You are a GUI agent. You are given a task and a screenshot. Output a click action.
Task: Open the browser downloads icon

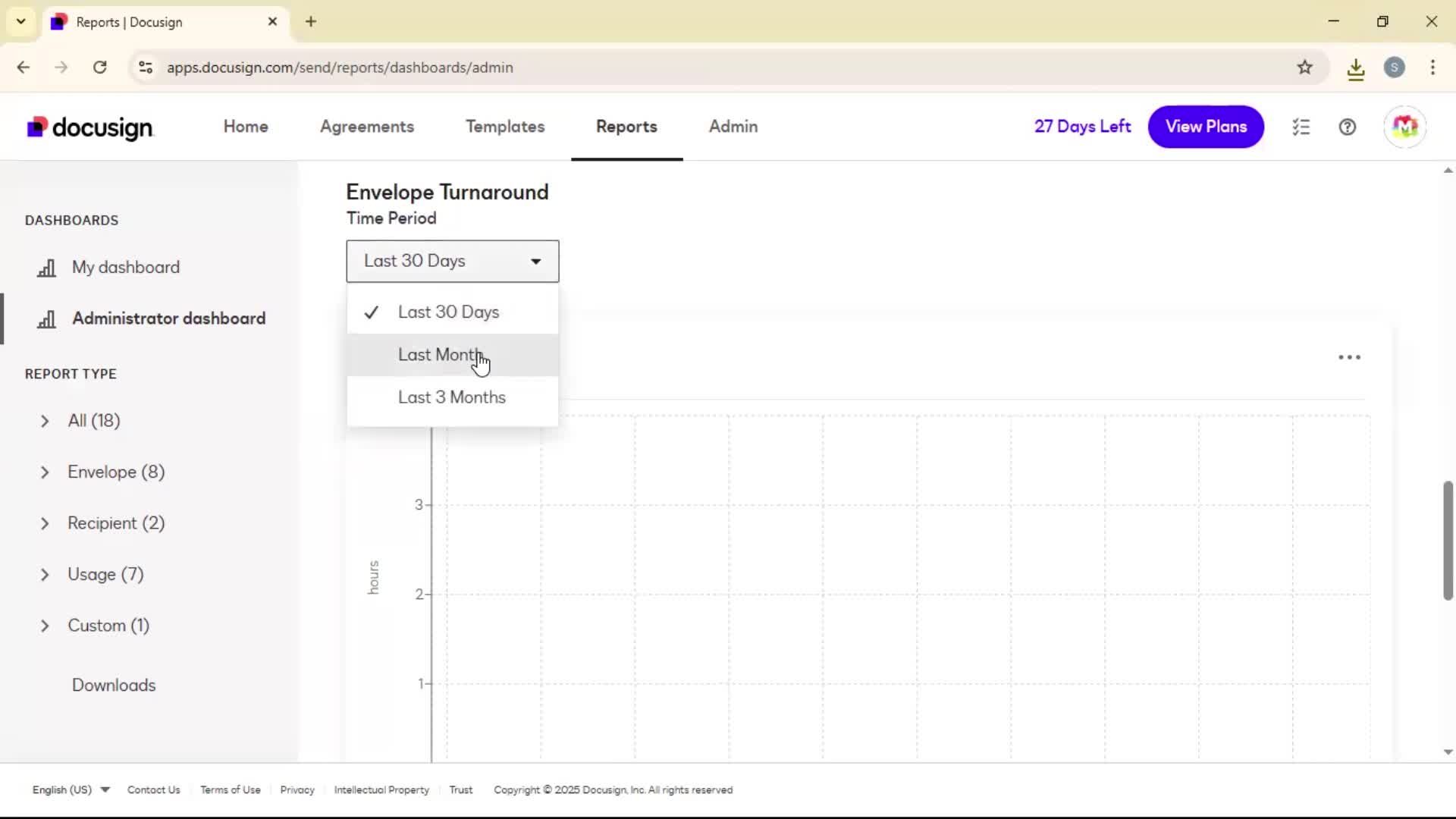tap(1355, 68)
